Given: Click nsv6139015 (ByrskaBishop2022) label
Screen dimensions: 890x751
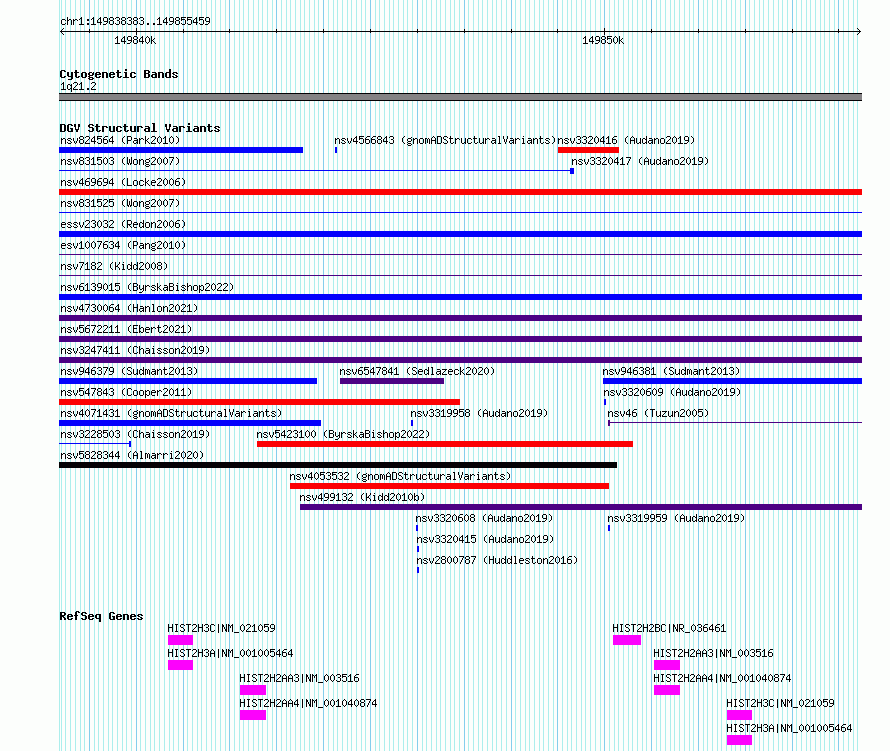Looking at the screenshot, I should click(147, 287).
